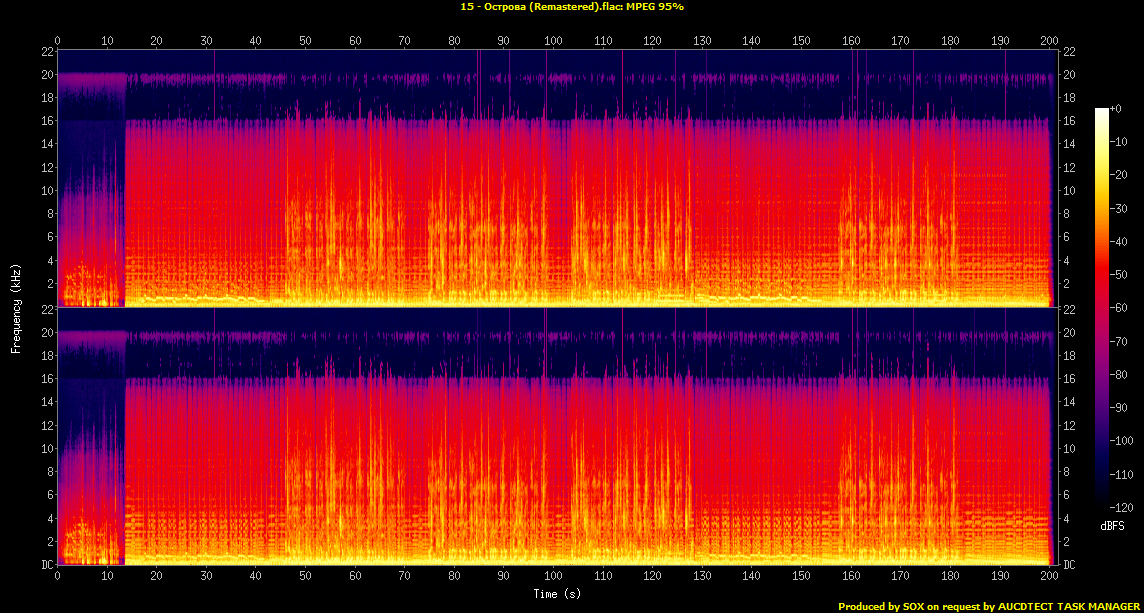Click the '+0' label on the color scale
The image size is (1144, 613).
coord(1116,108)
